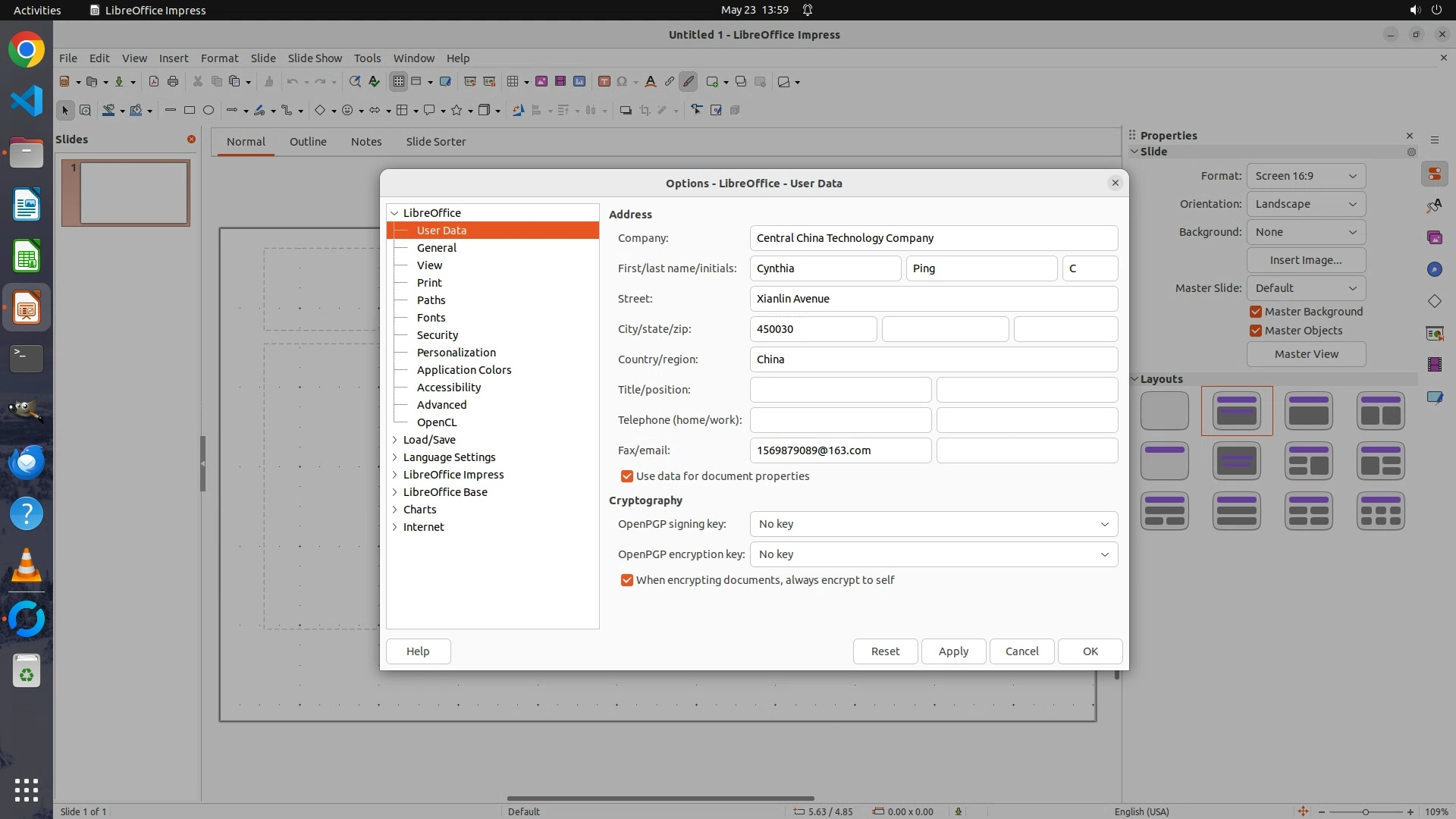Switch to the Outline tab

308,142
